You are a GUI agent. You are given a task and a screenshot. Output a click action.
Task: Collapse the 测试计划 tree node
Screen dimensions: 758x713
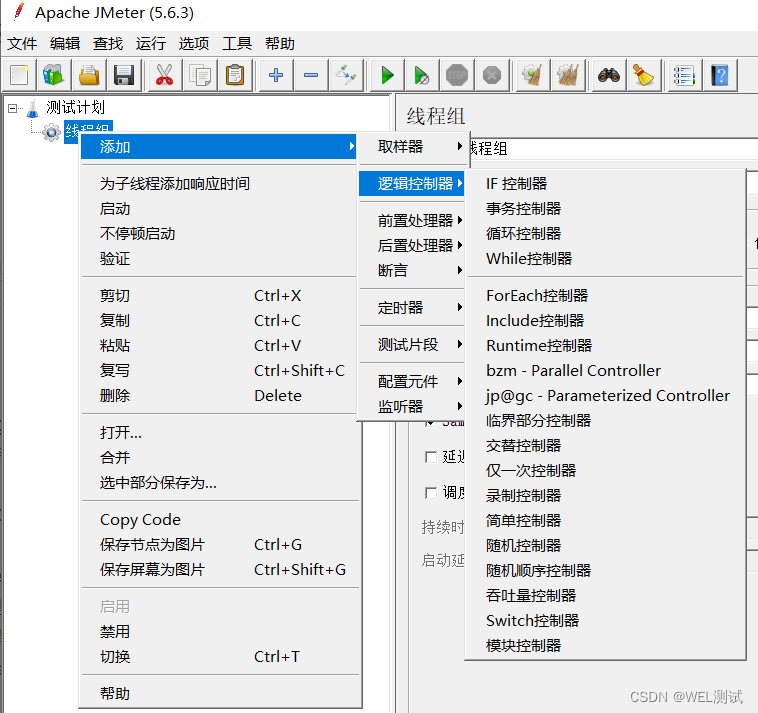click(13, 108)
